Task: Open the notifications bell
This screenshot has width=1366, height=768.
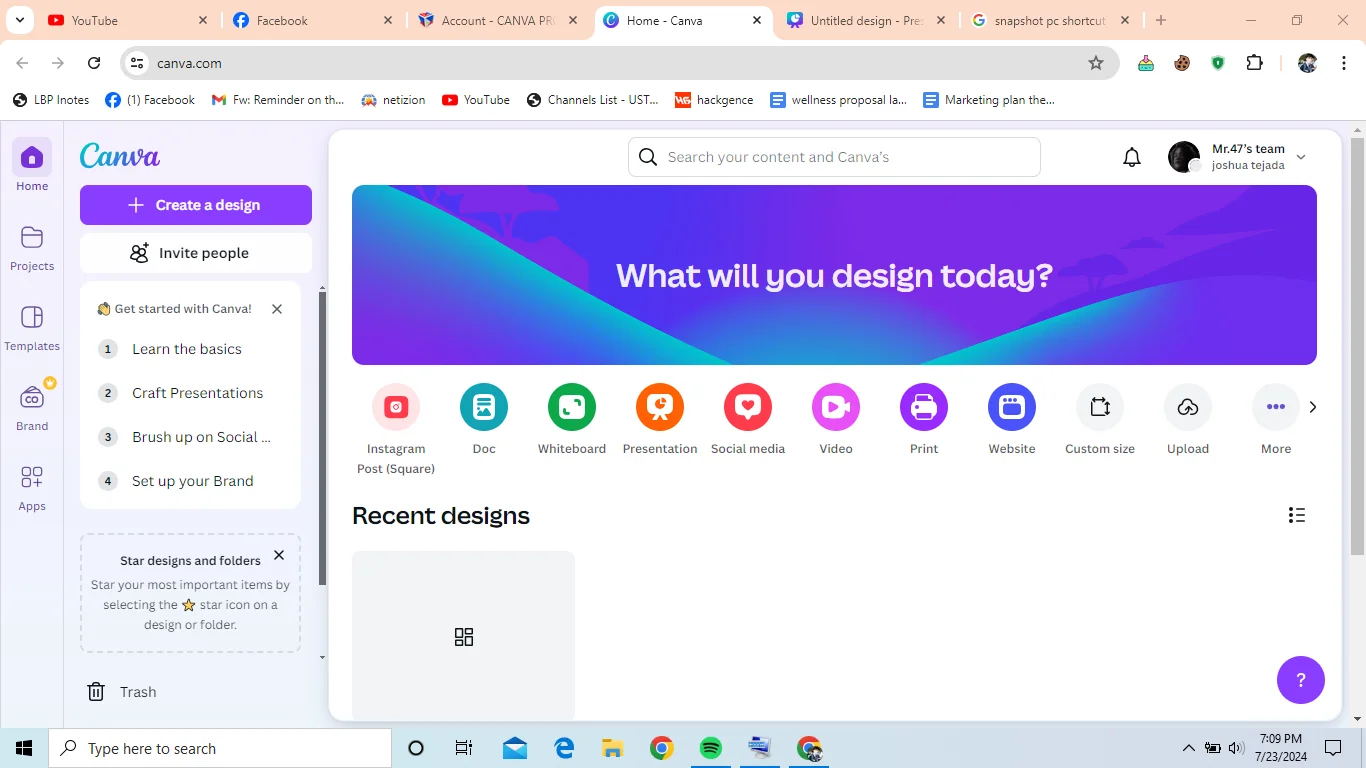Action: (1132, 157)
